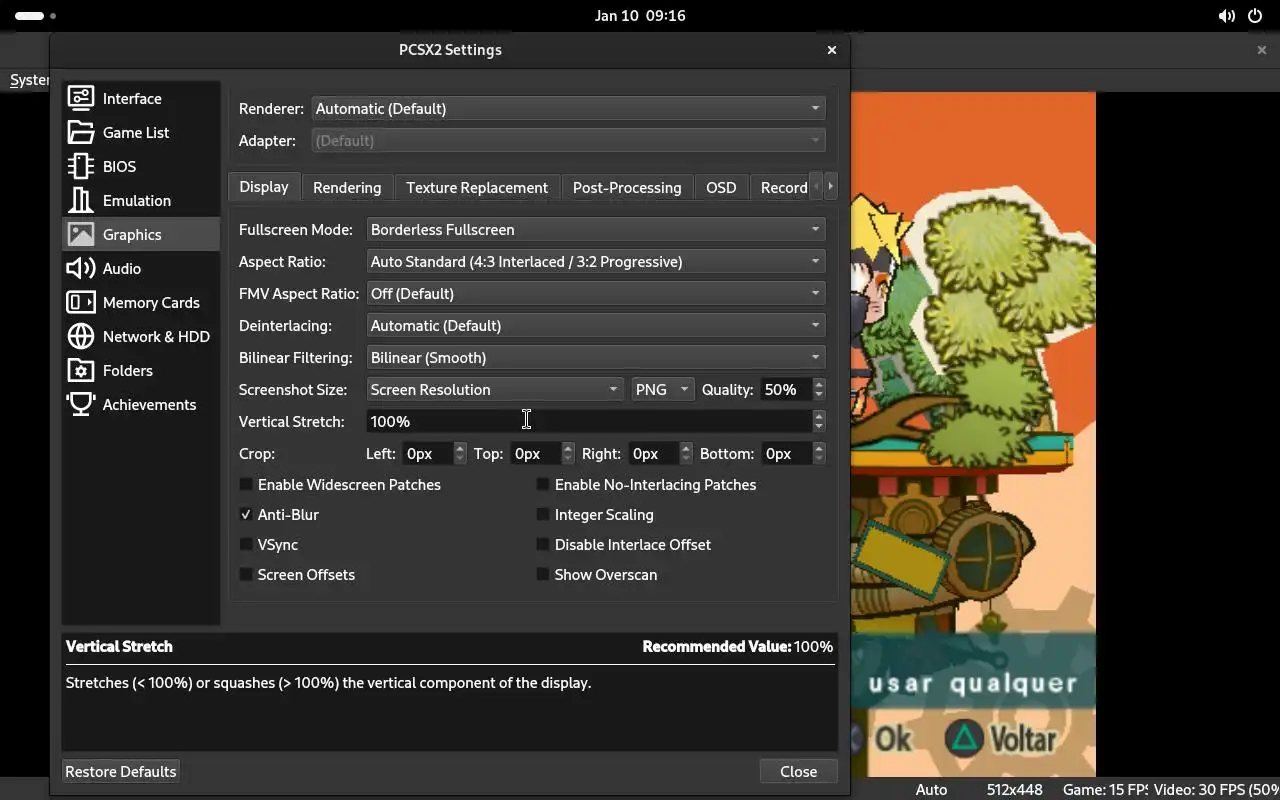Click the Auto status bar entry
This screenshot has height=800, width=1280.
click(x=931, y=789)
